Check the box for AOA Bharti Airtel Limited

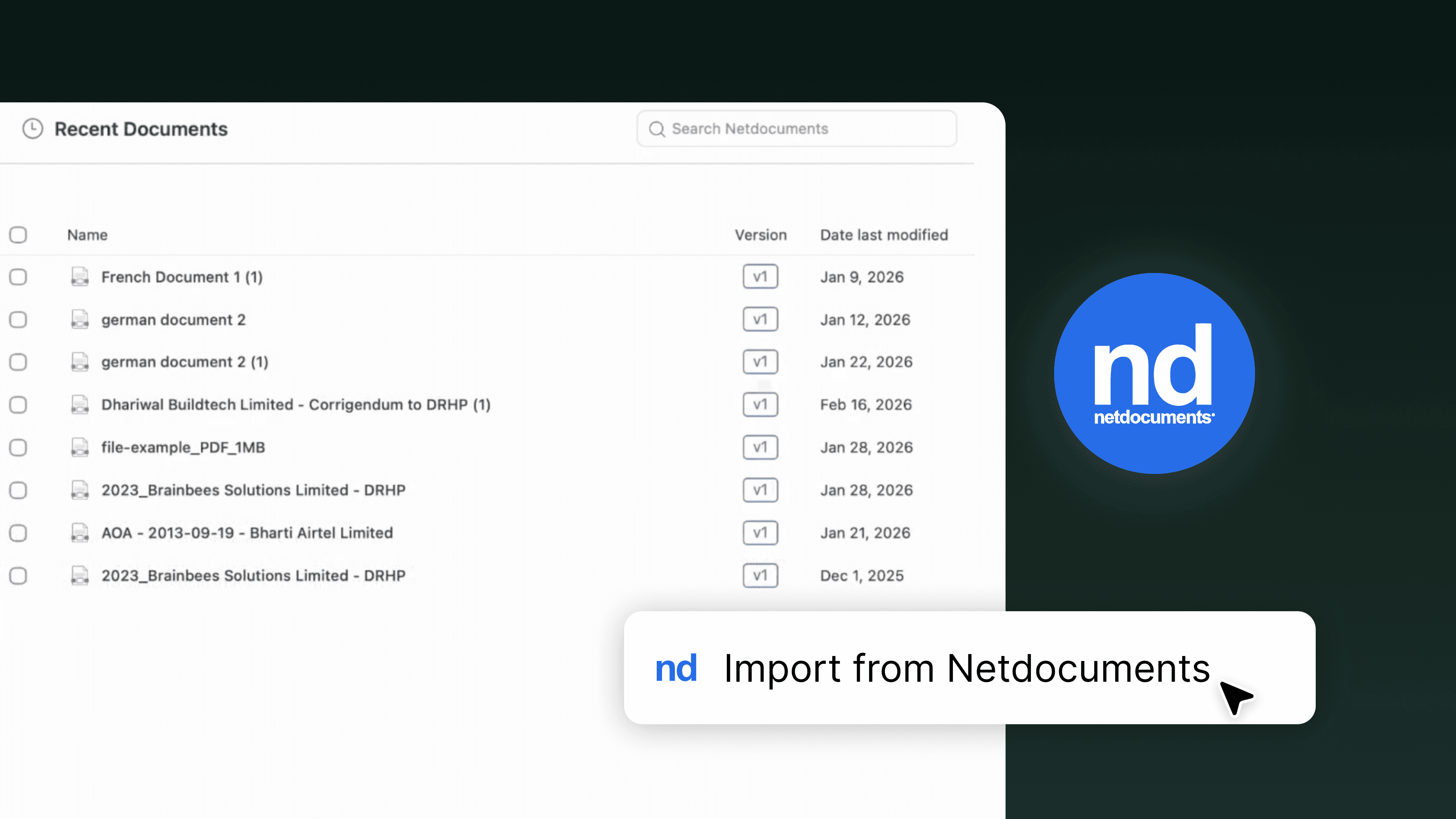coord(18,533)
